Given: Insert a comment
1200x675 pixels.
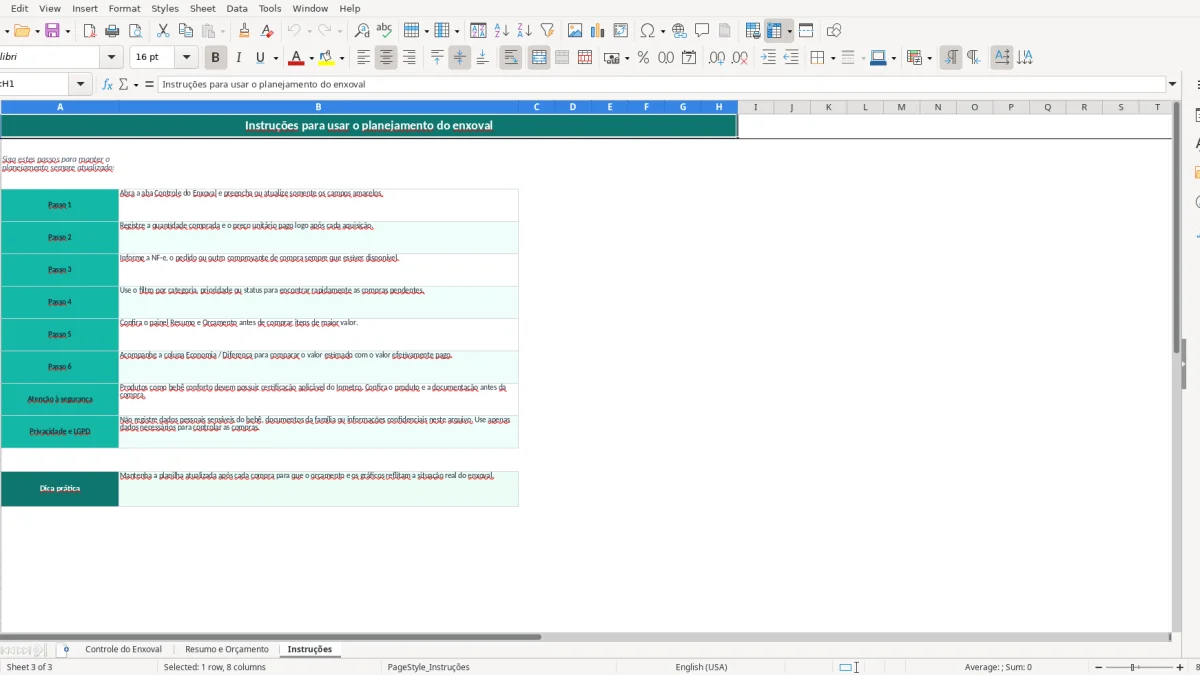Looking at the screenshot, I should point(703,31).
